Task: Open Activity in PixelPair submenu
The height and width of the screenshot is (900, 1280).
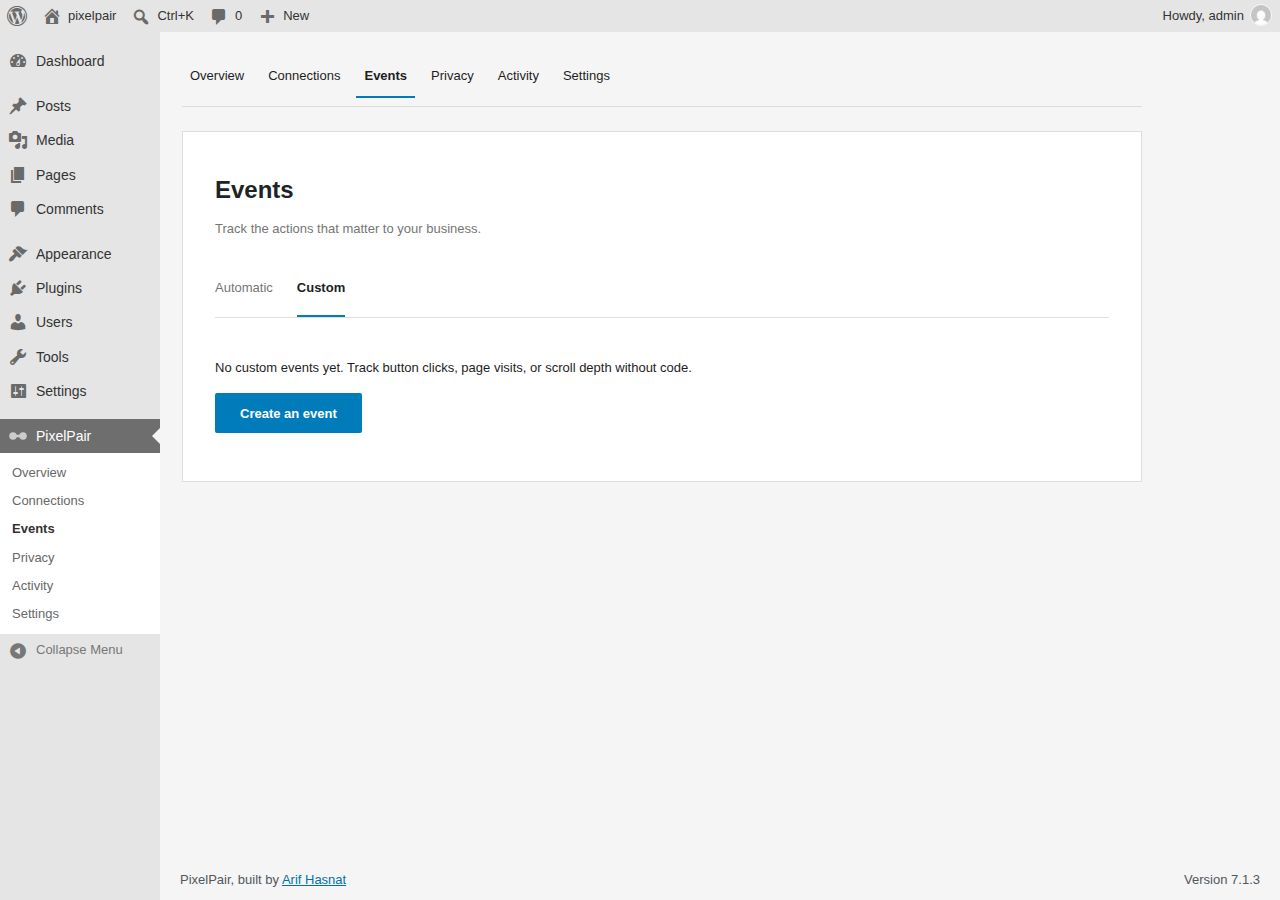Action: (33, 586)
